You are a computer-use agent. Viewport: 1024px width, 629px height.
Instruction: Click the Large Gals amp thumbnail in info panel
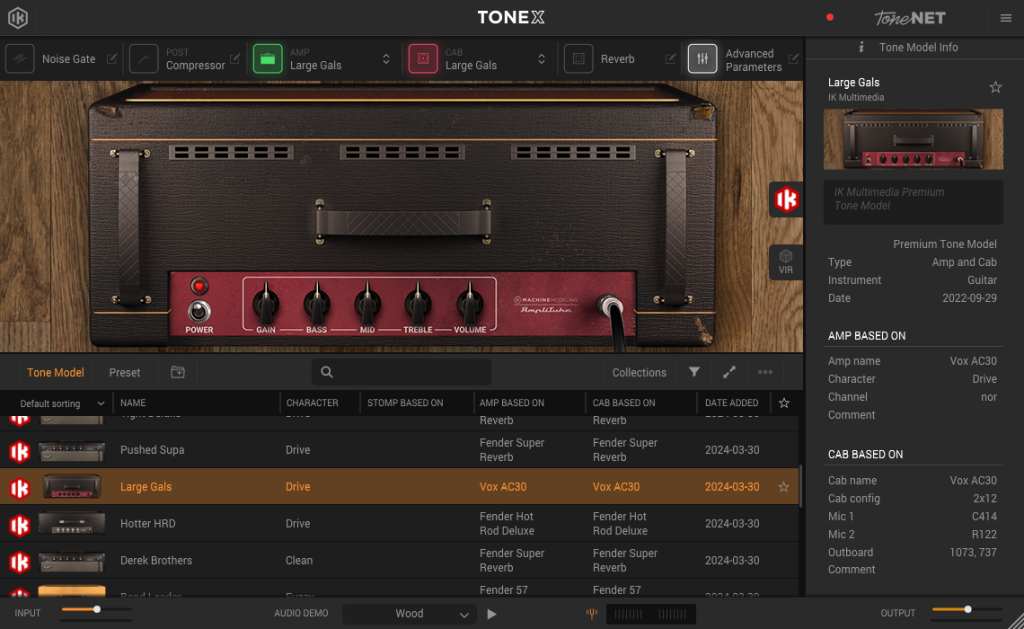click(x=913, y=139)
